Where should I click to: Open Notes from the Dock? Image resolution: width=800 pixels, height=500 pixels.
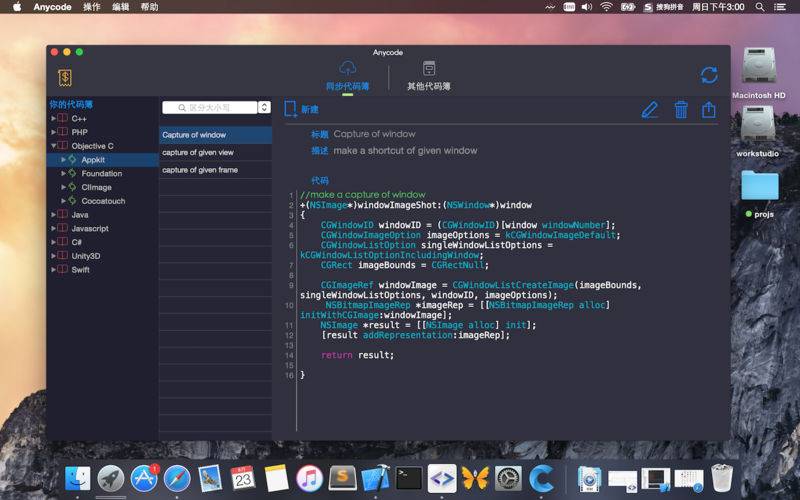click(x=276, y=479)
